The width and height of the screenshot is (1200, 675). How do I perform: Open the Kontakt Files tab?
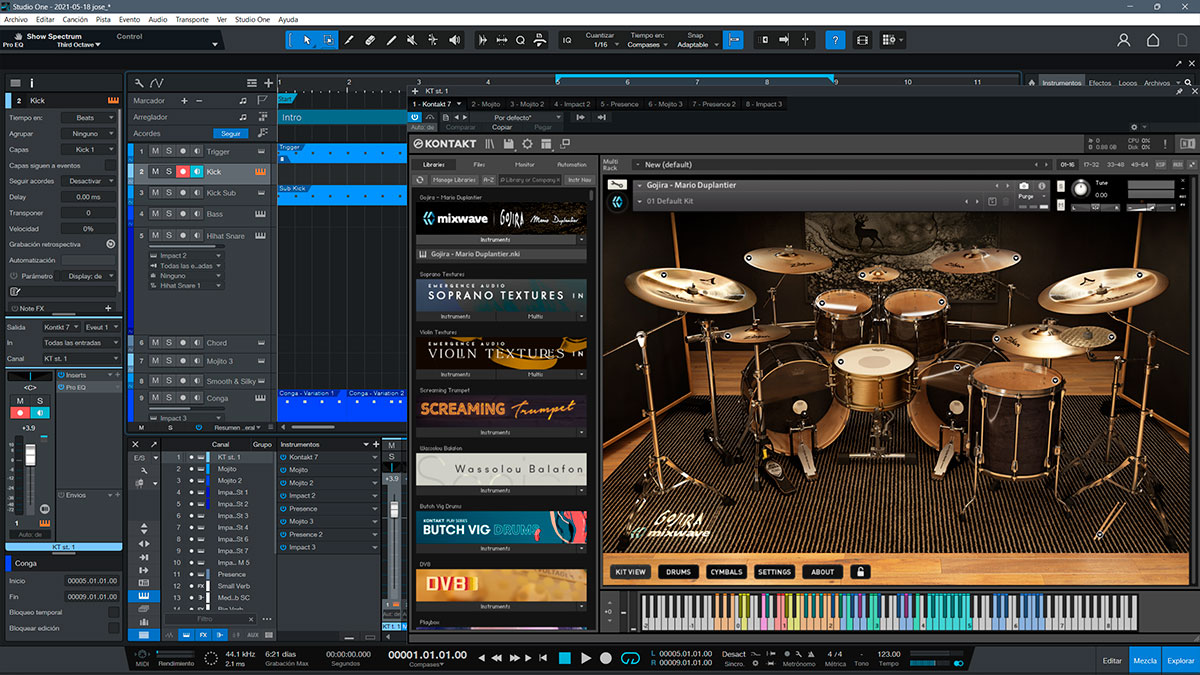[479, 164]
